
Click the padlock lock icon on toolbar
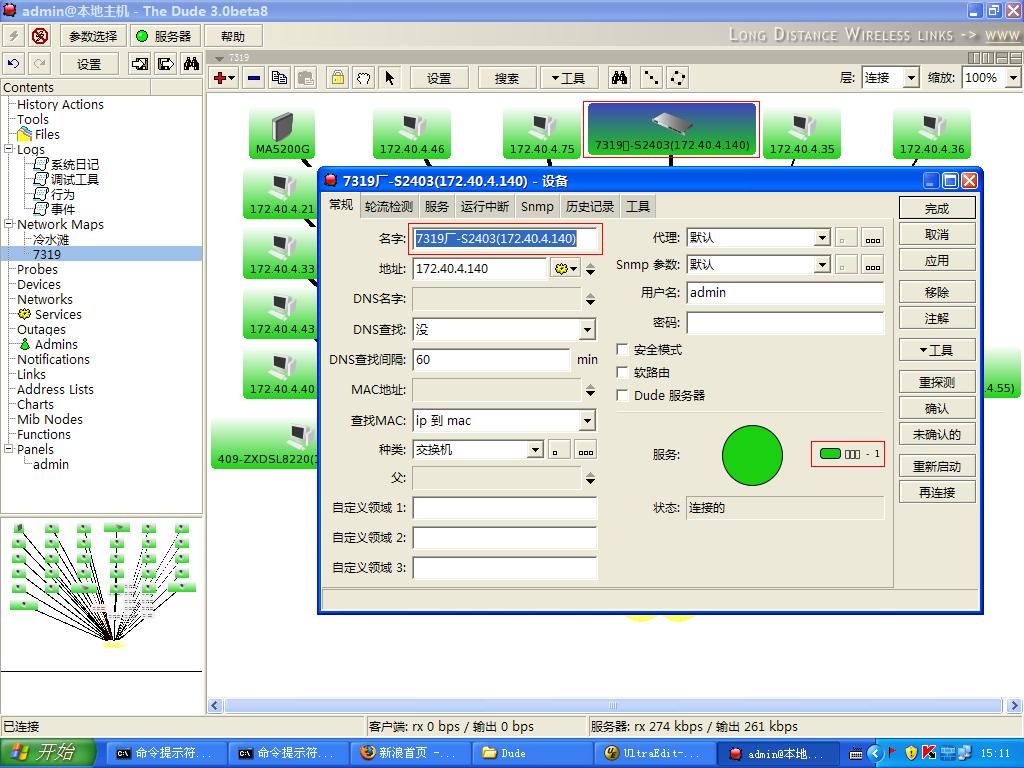[338, 77]
